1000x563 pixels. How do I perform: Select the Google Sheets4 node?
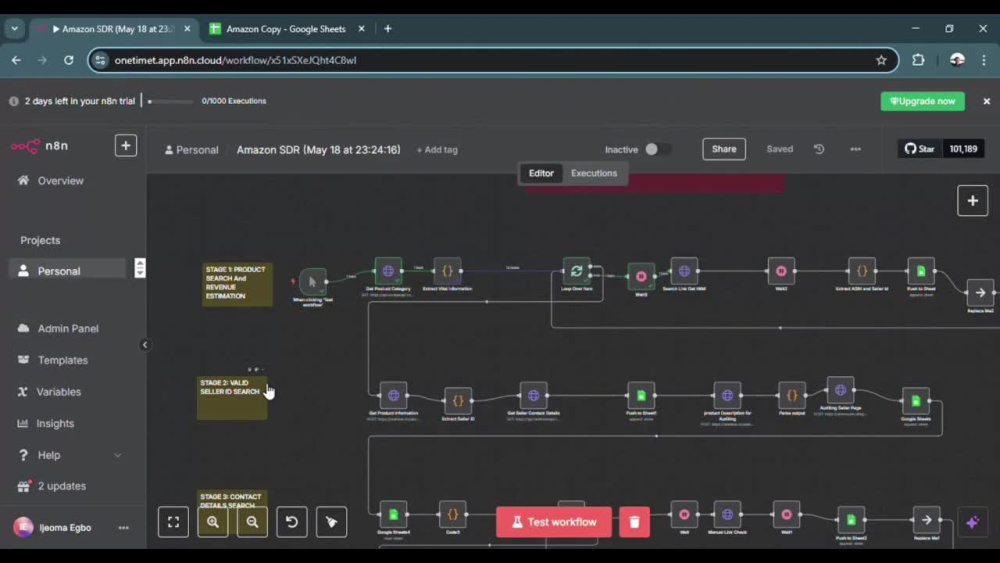[393, 514]
